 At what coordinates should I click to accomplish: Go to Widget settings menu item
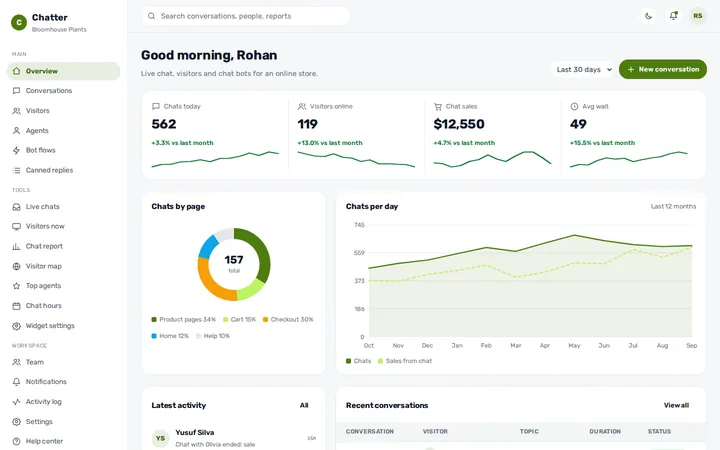click(63, 326)
